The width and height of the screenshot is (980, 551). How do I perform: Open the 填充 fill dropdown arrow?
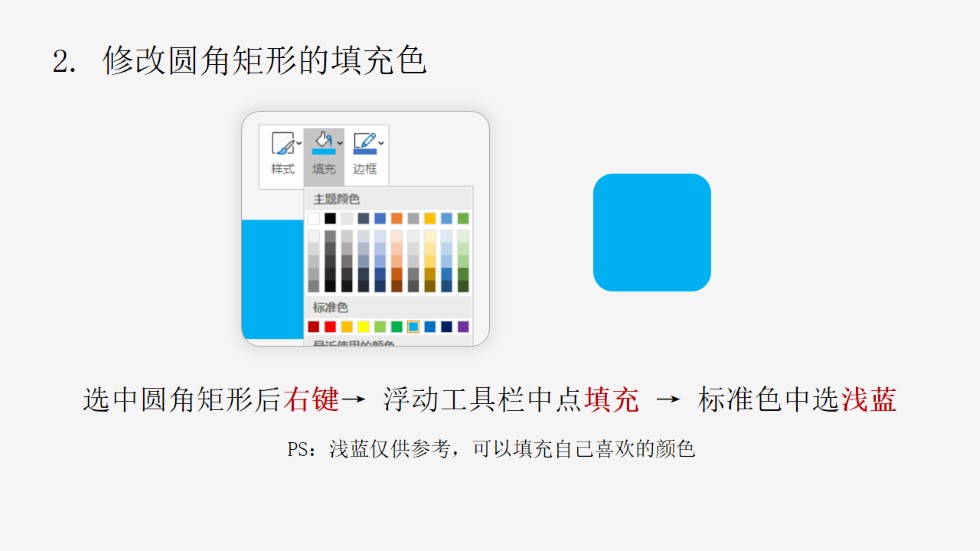click(x=340, y=144)
